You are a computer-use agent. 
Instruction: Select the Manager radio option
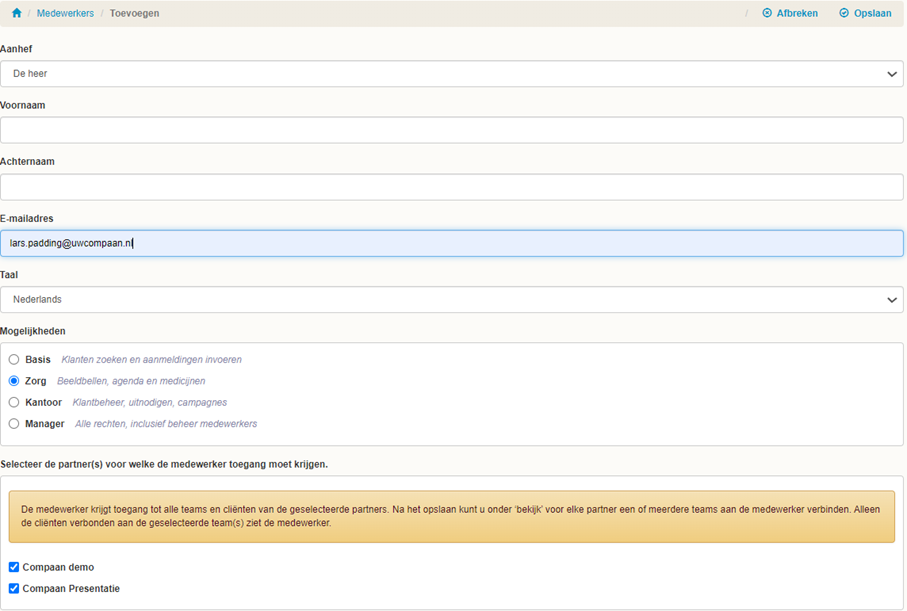point(14,424)
